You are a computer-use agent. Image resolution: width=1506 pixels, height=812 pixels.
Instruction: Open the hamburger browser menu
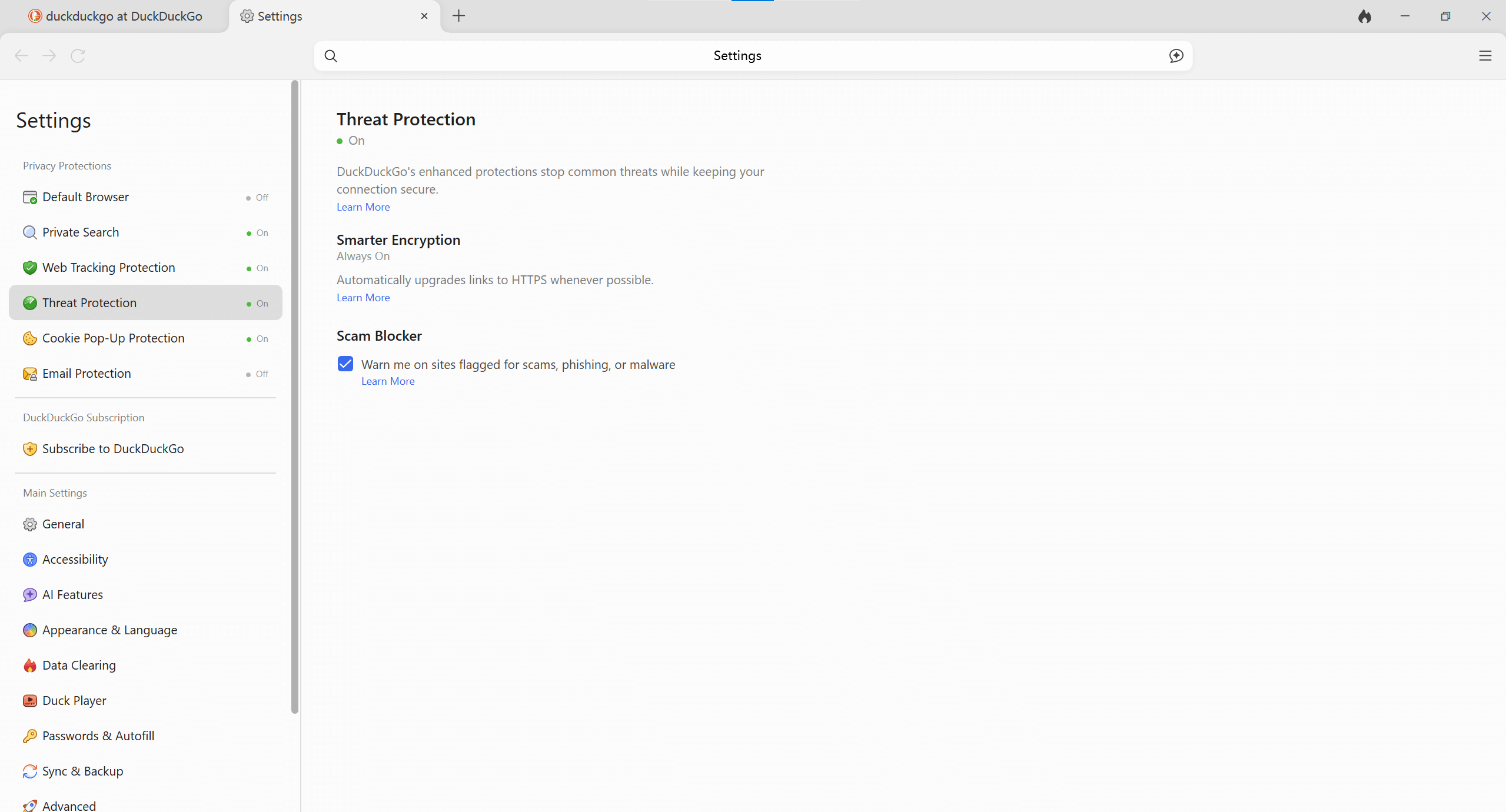click(1485, 55)
